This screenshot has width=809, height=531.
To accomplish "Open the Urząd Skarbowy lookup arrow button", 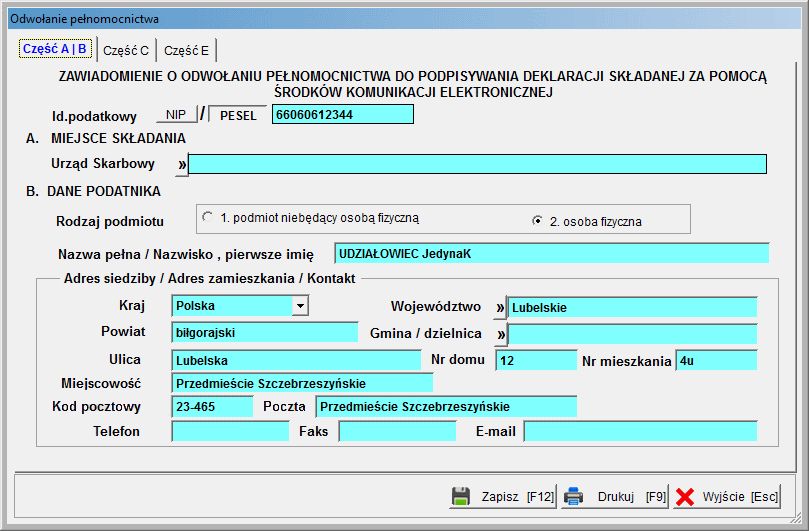I will (x=182, y=165).
